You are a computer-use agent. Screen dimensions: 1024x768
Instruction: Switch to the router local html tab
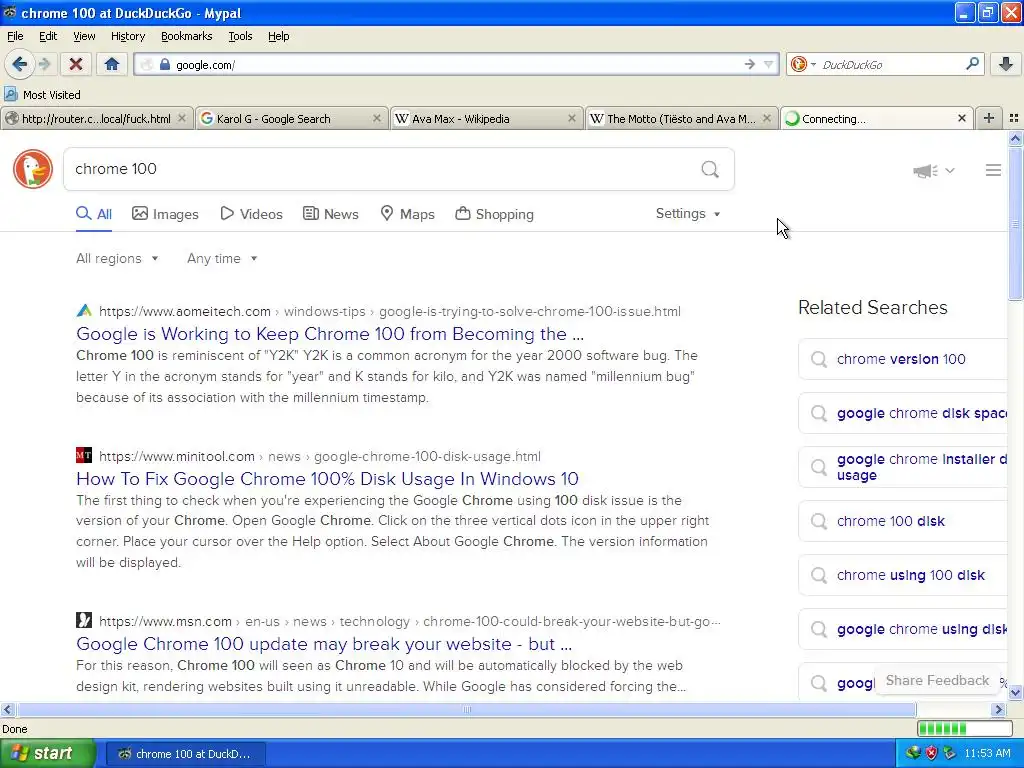pyautogui.click(x=96, y=119)
